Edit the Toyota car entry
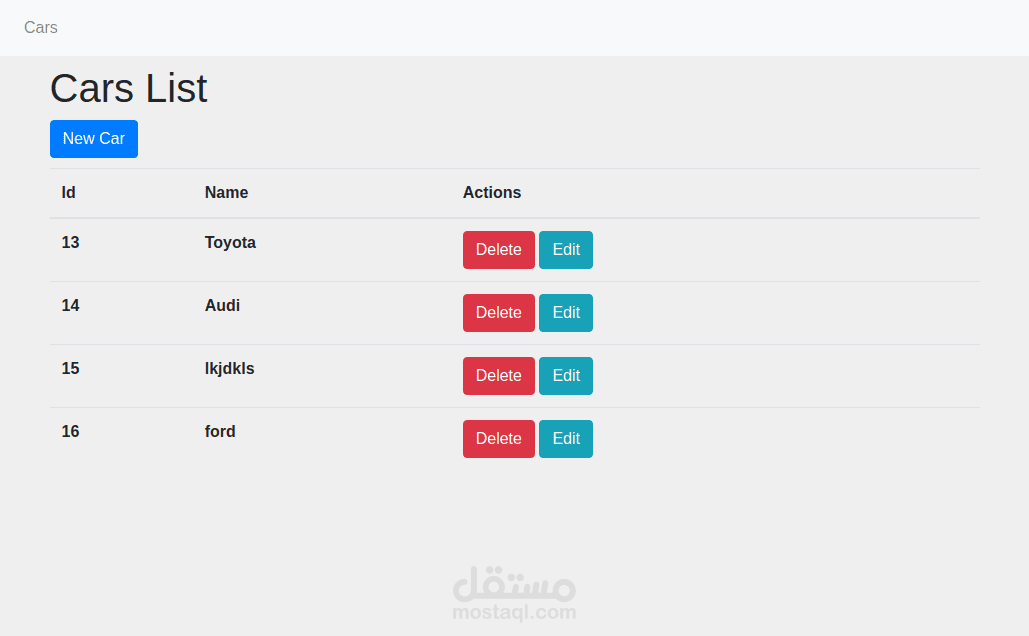 point(566,250)
